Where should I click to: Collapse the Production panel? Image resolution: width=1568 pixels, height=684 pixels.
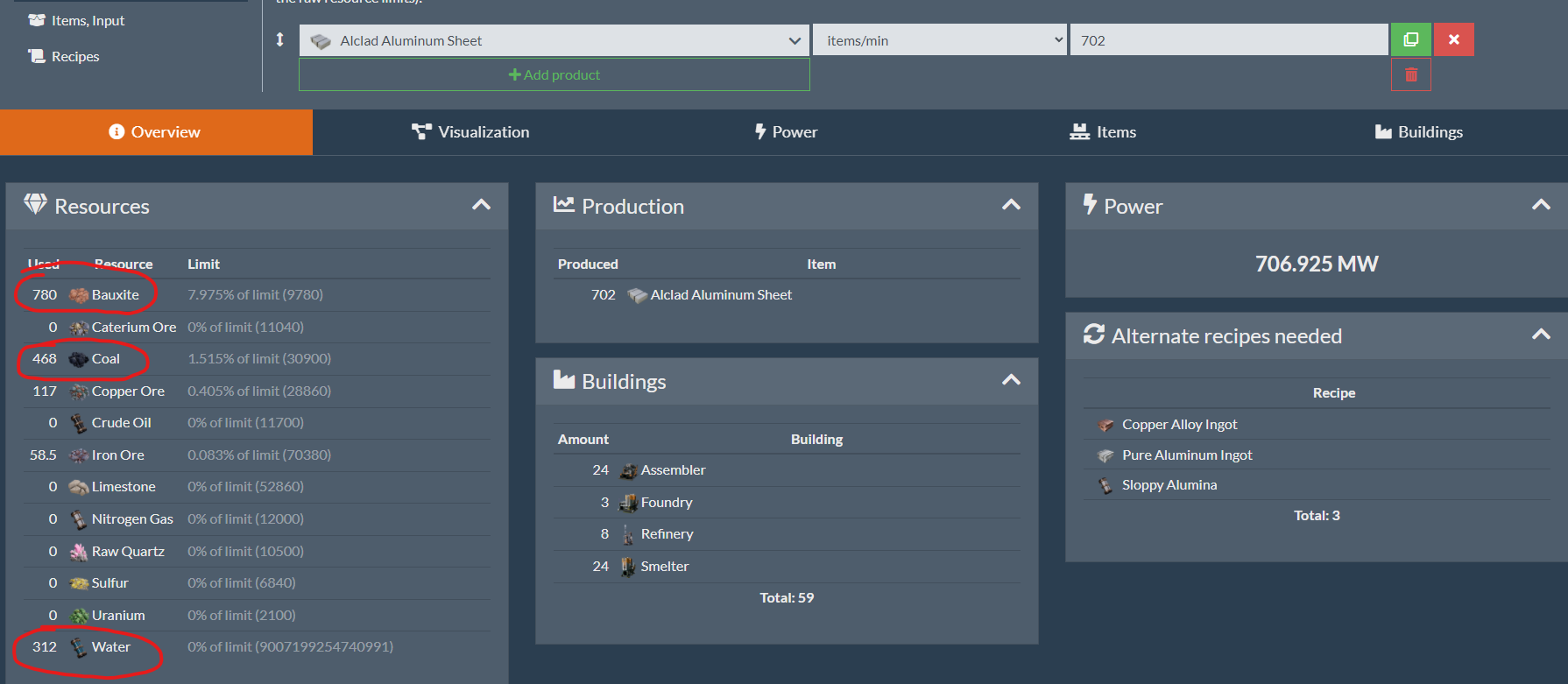point(1011,205)
